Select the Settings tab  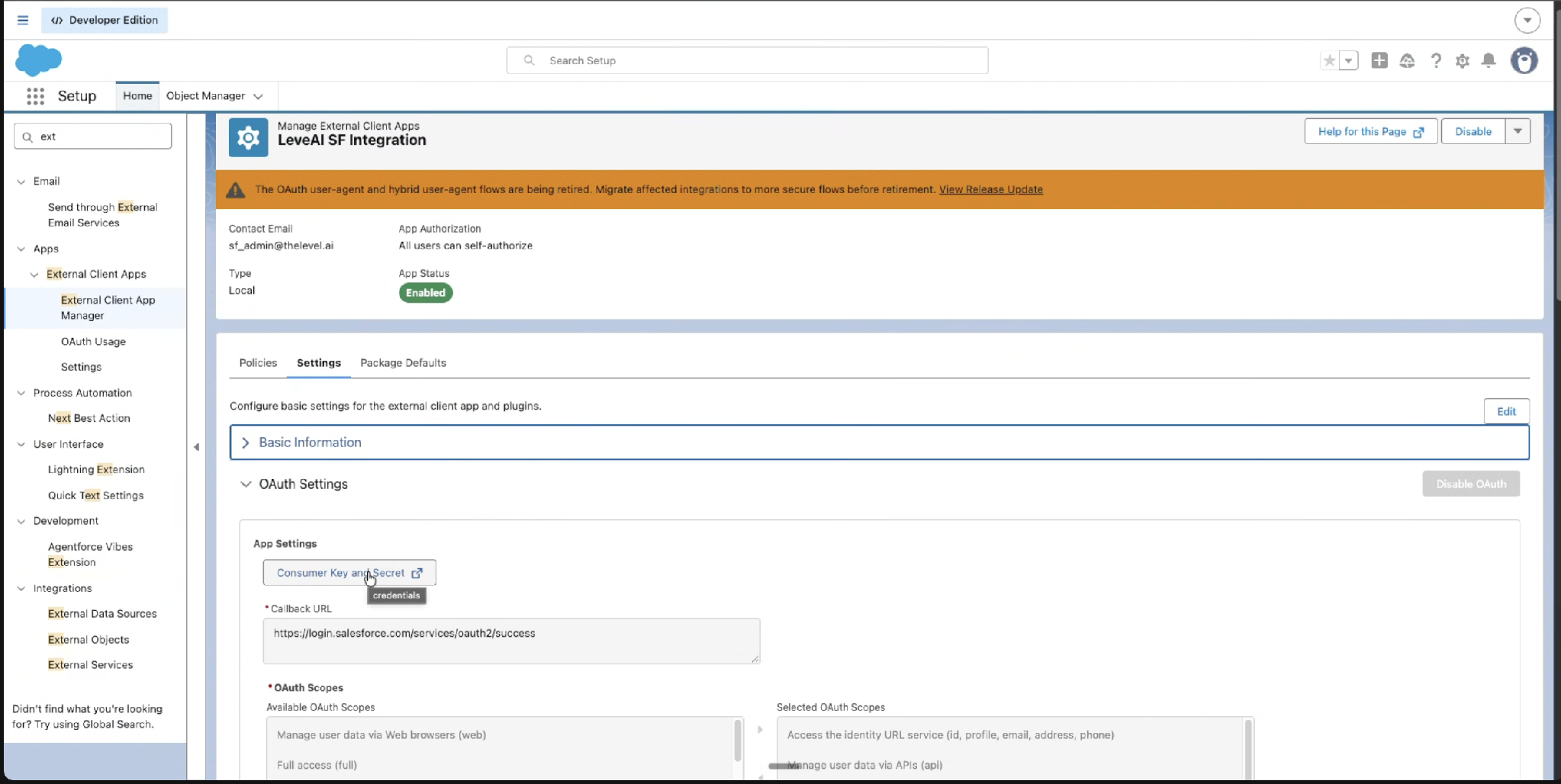click(319, 363)
